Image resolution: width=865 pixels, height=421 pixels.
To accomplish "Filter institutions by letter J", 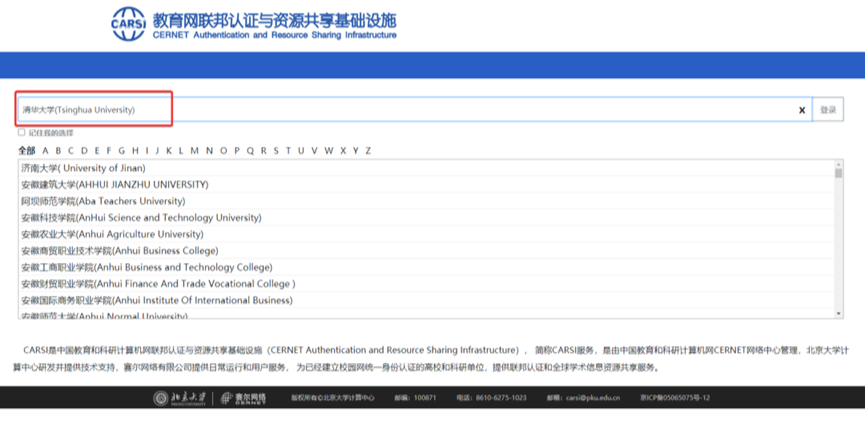I will click(157, 151).
